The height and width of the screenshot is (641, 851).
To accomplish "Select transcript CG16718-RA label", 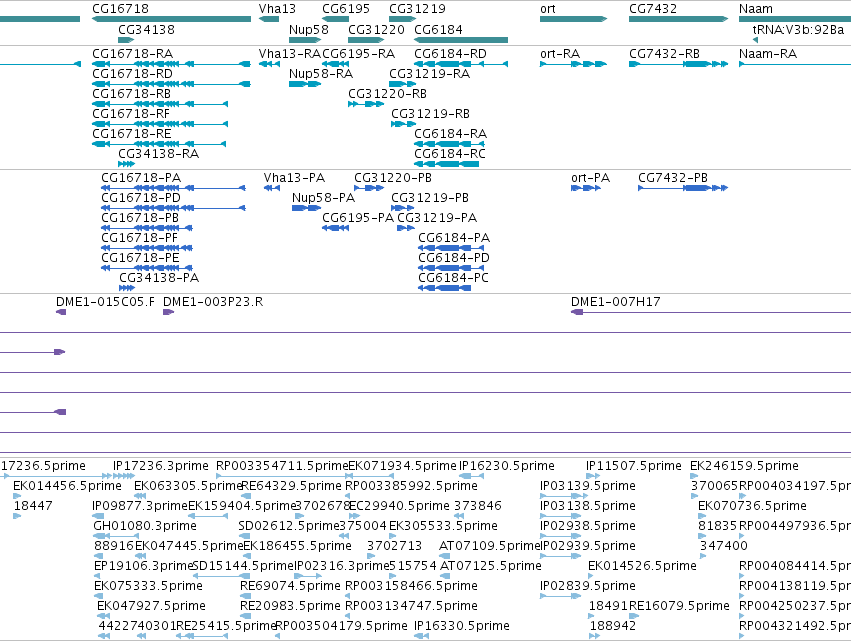I will pos(132,54).
